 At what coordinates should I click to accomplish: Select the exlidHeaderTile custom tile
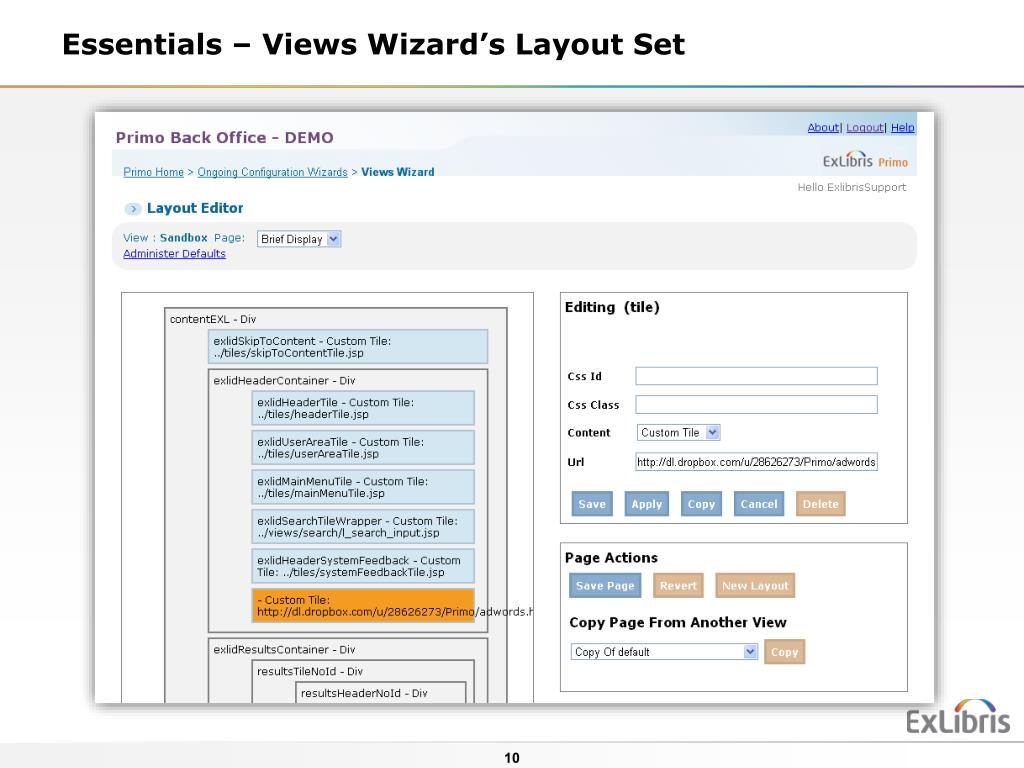point(363,408)
